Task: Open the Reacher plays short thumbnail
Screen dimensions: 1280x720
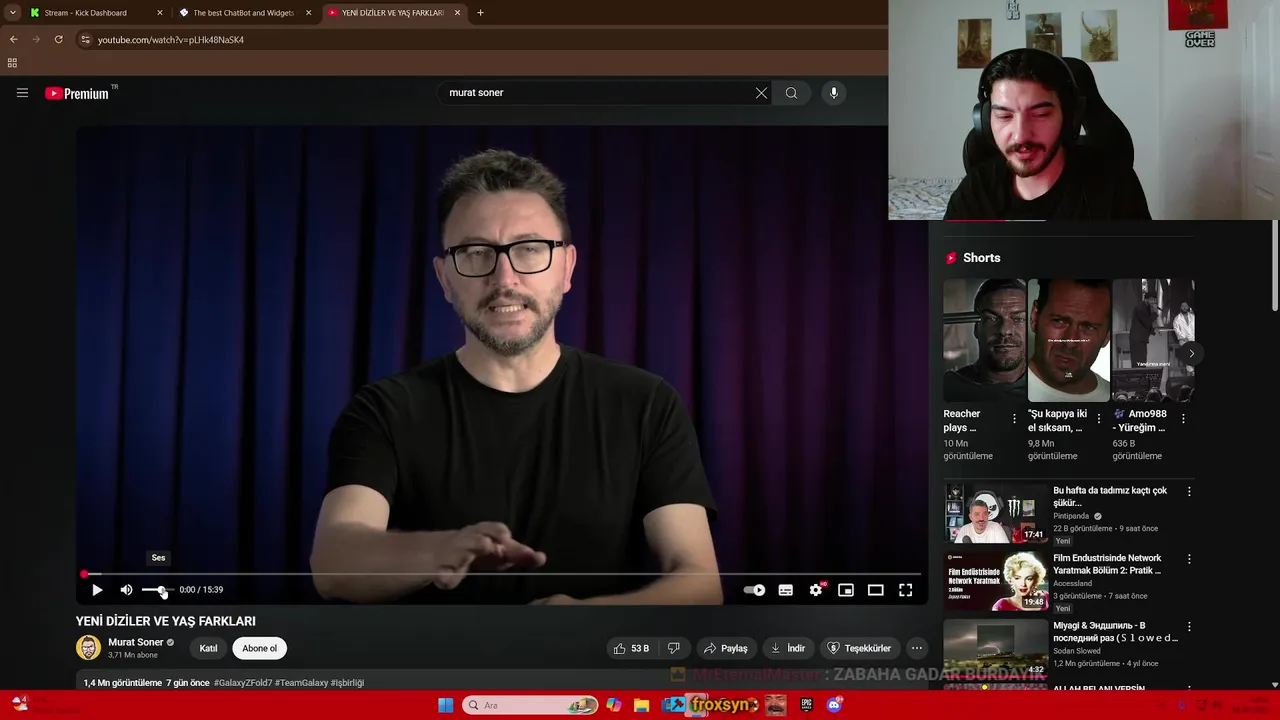Action: click(x=984, y=340)
